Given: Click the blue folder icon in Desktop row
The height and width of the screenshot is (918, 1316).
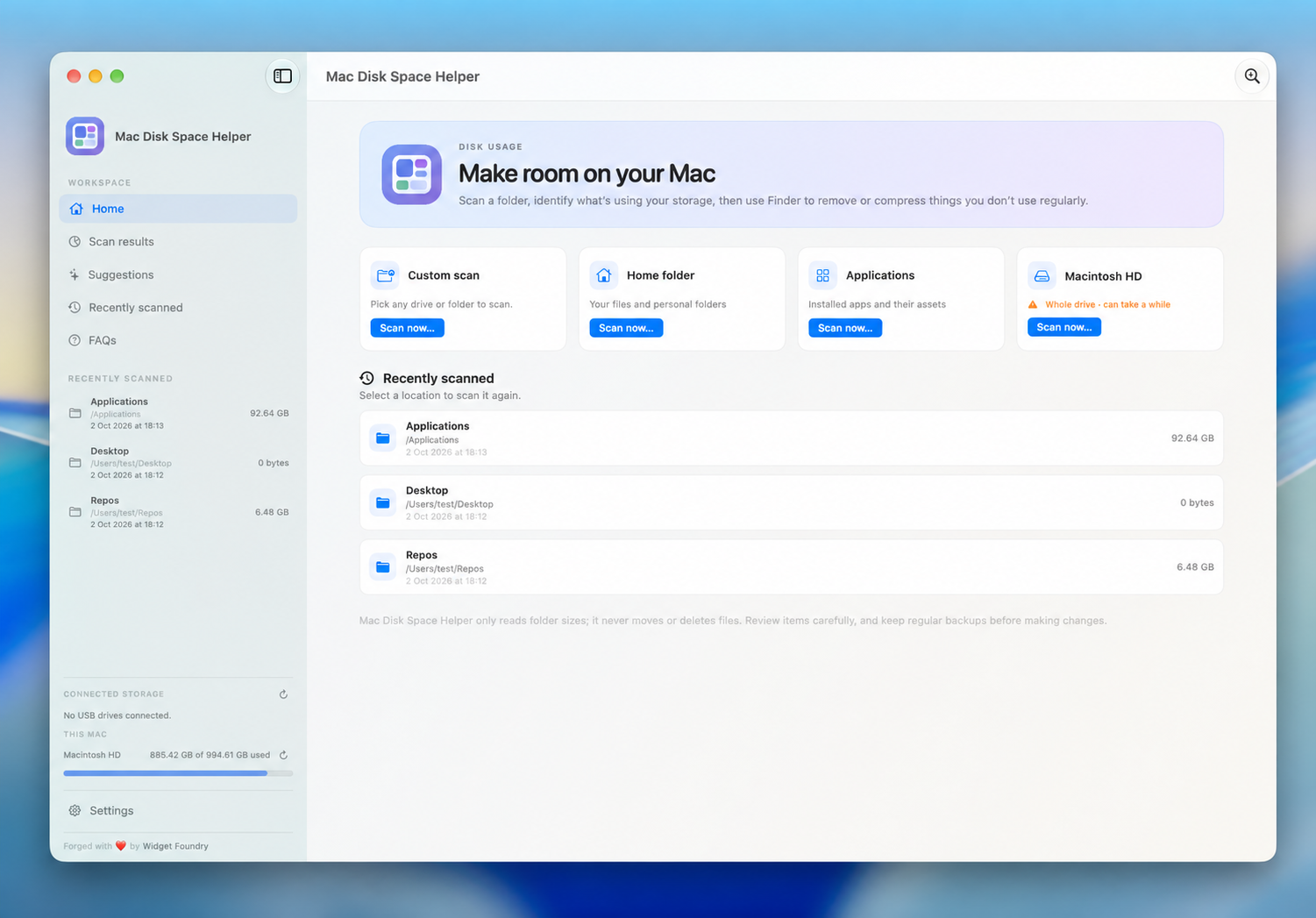Looking at the screenshot, I should click(x=383, y=502).
